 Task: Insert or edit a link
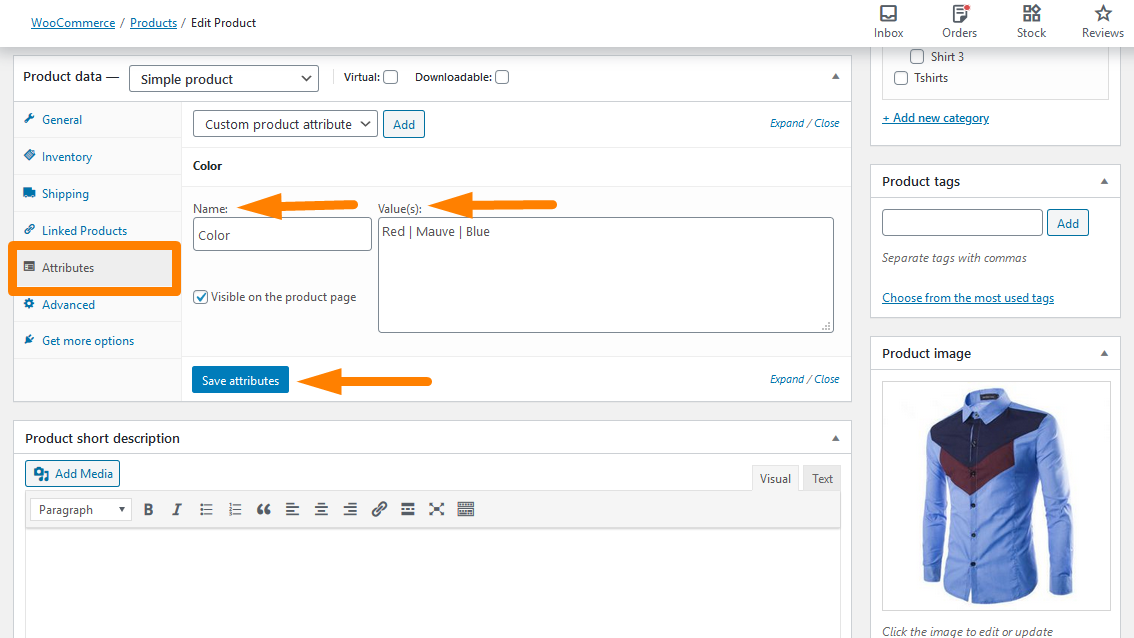pos(379,509)
